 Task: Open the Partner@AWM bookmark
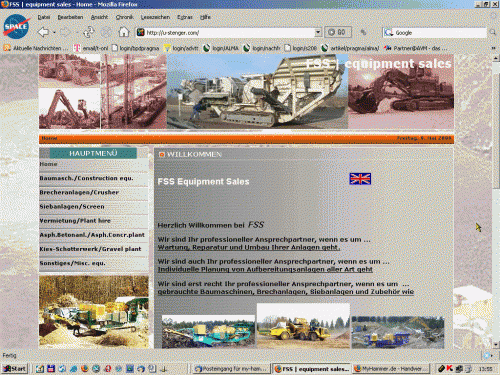click(x=415, y=48)
